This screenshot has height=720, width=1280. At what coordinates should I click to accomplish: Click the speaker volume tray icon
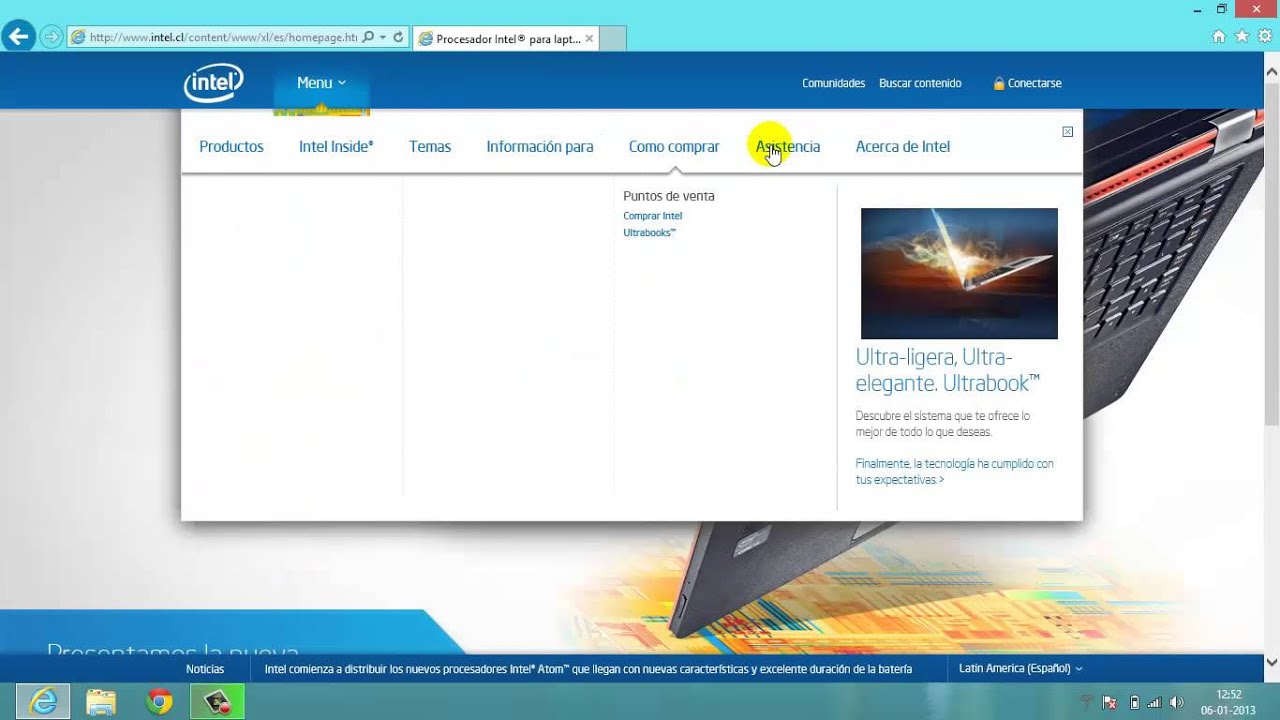(1177, 702)
